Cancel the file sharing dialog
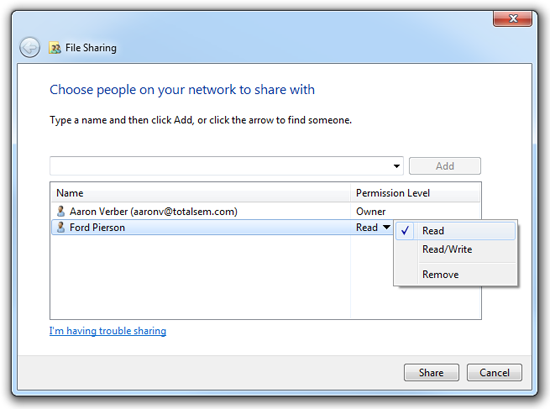The image size is (550, 409). coord(494,373)
